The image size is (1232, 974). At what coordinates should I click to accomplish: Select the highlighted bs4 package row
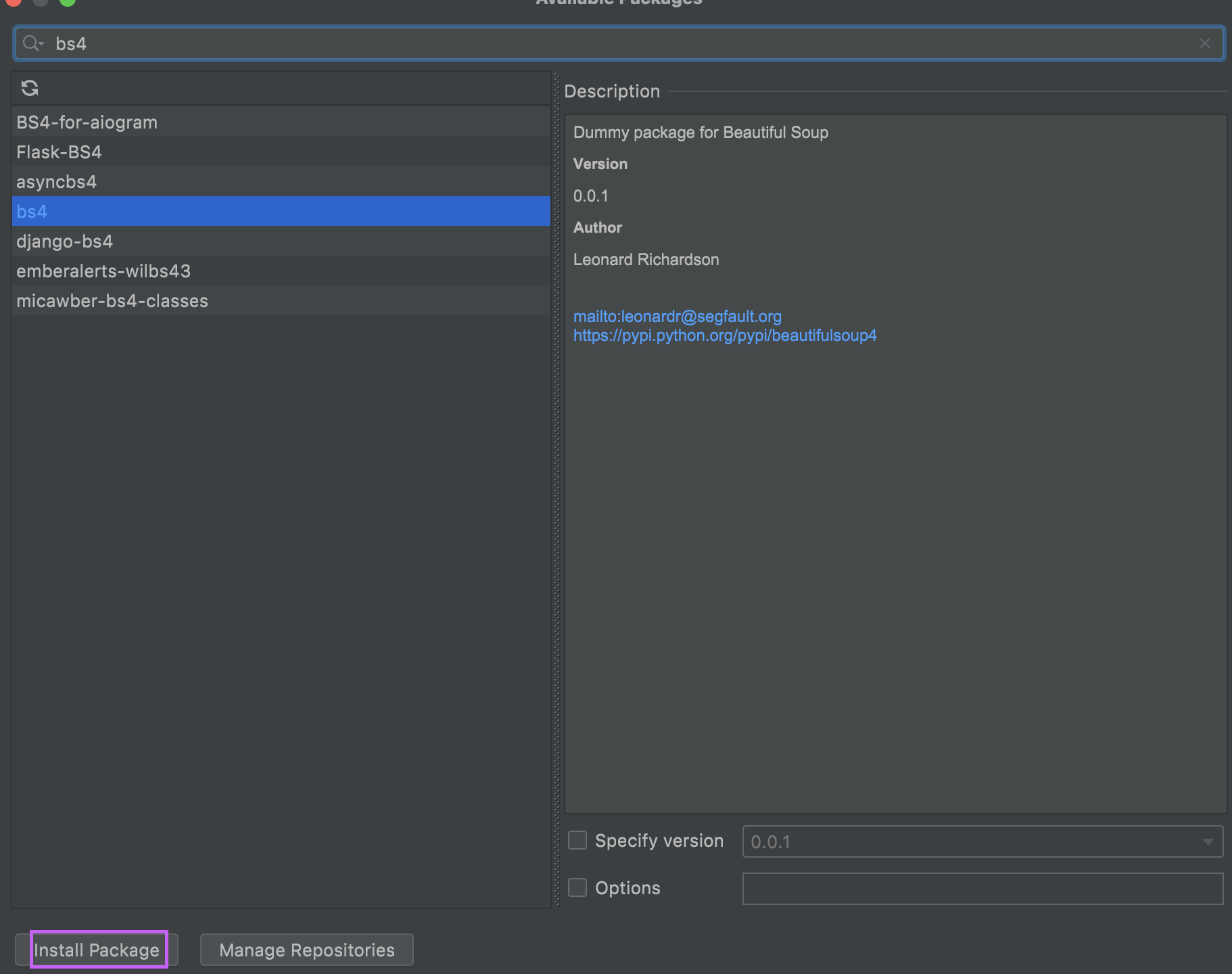[281, 212]
